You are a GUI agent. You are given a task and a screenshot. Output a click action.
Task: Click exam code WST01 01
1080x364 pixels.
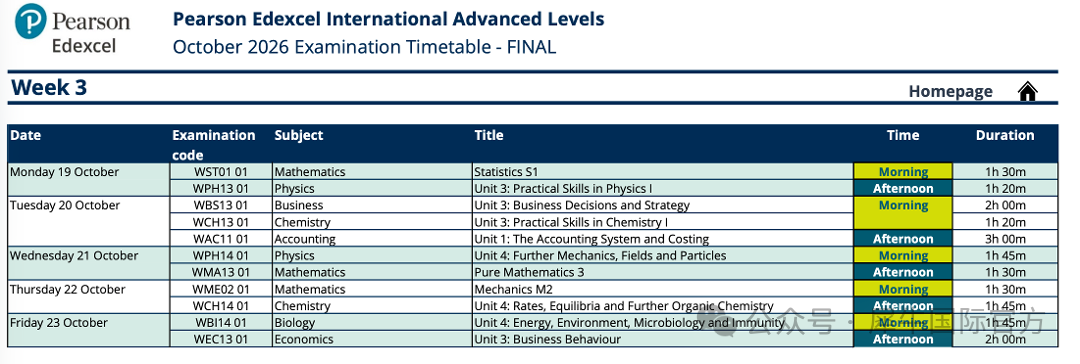(220, 172)
